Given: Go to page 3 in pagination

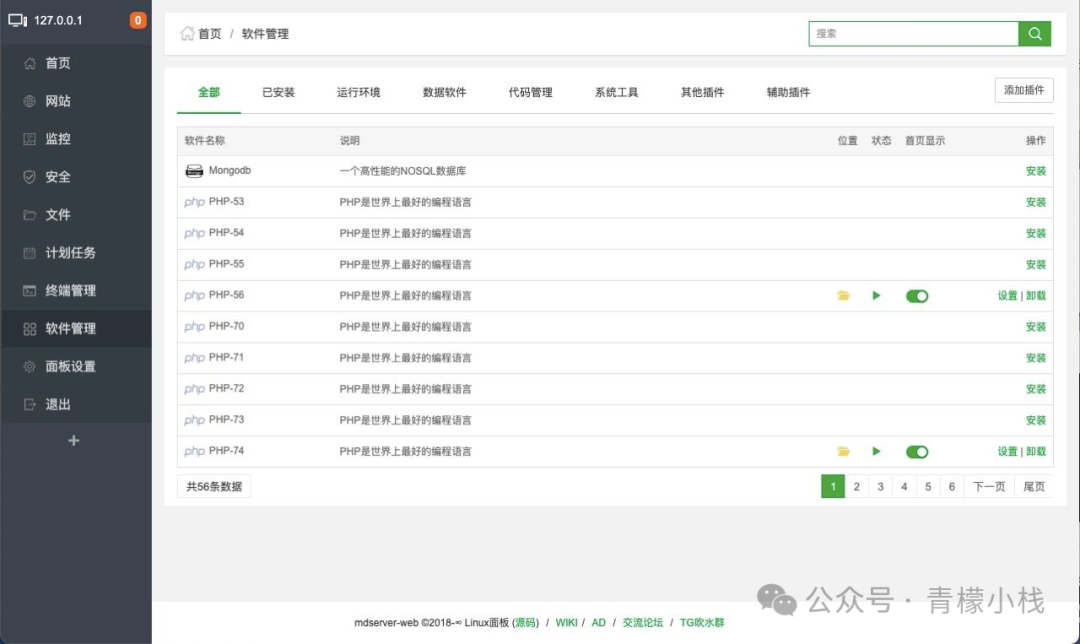Looking at the screenshot, I should pos(880,486).
